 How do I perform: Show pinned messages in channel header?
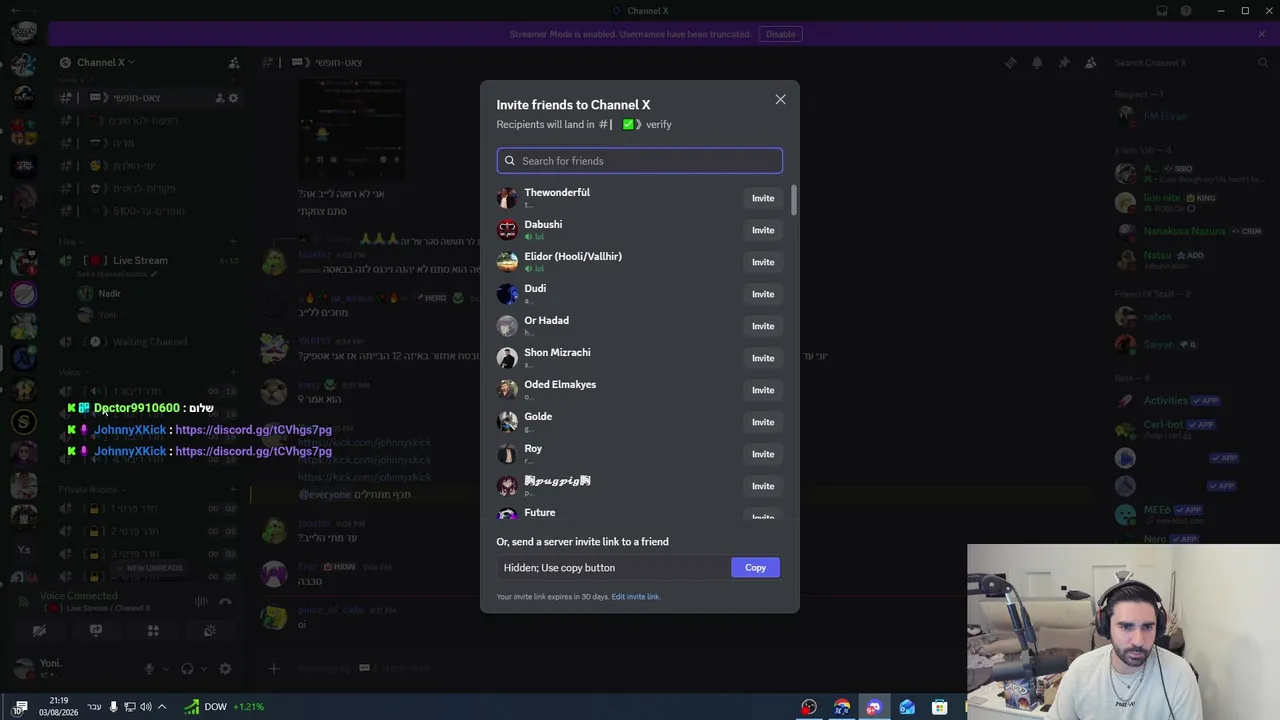[1064, 63]
